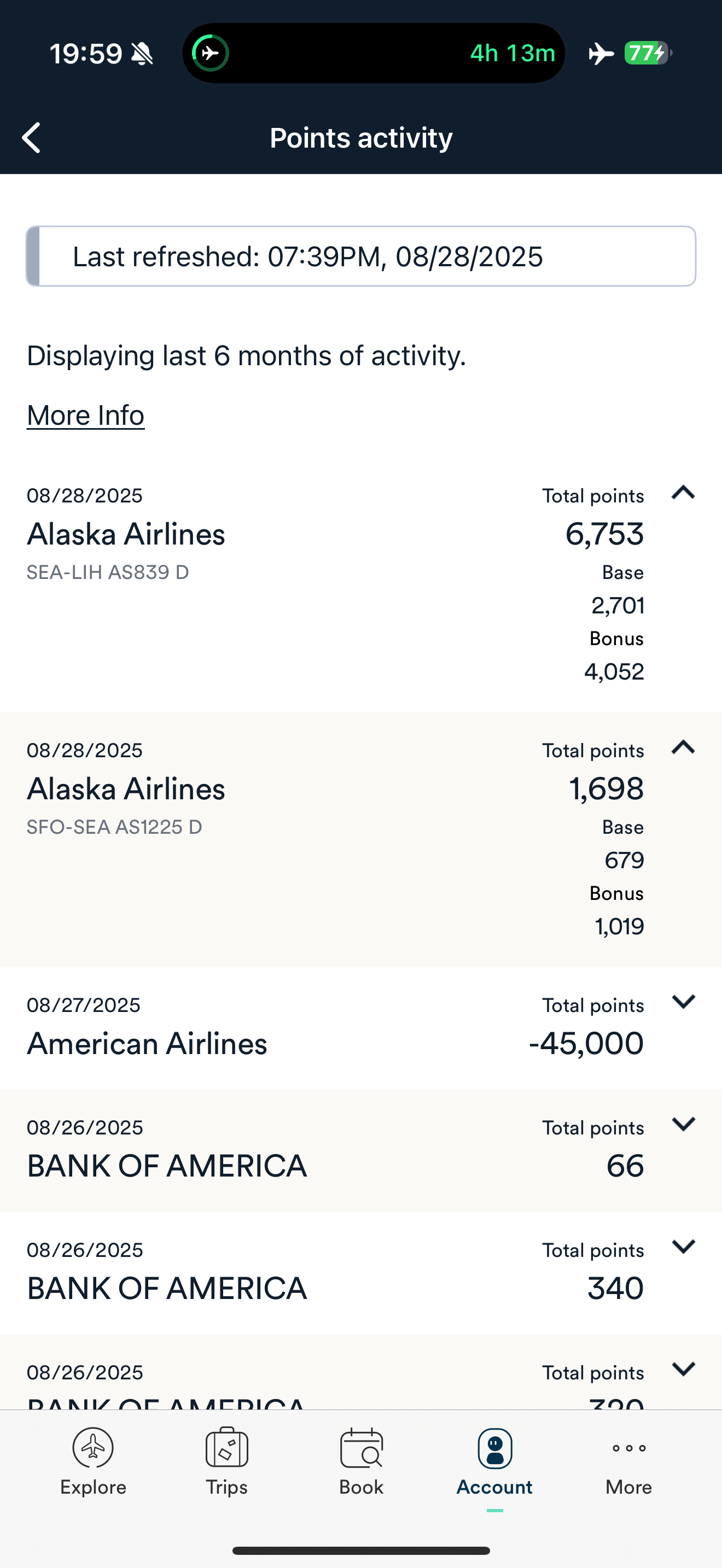
Task: Tap flight tracker icon in Dynamic Island
Action: 211,53
